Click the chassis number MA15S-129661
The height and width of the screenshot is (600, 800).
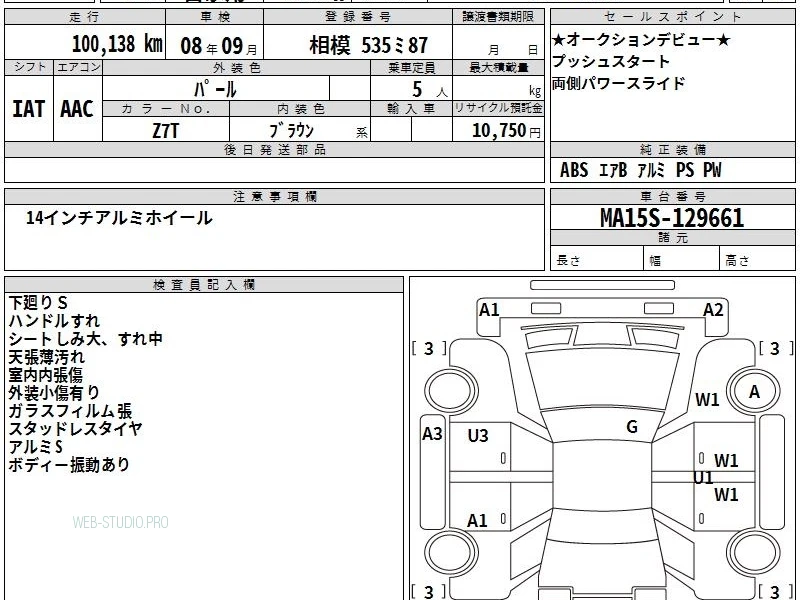(672, 218)
